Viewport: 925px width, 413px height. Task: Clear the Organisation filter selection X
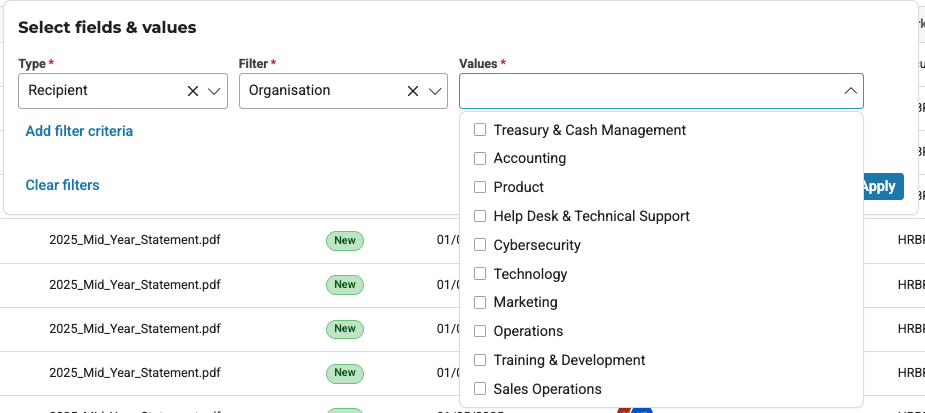(413, 91)
